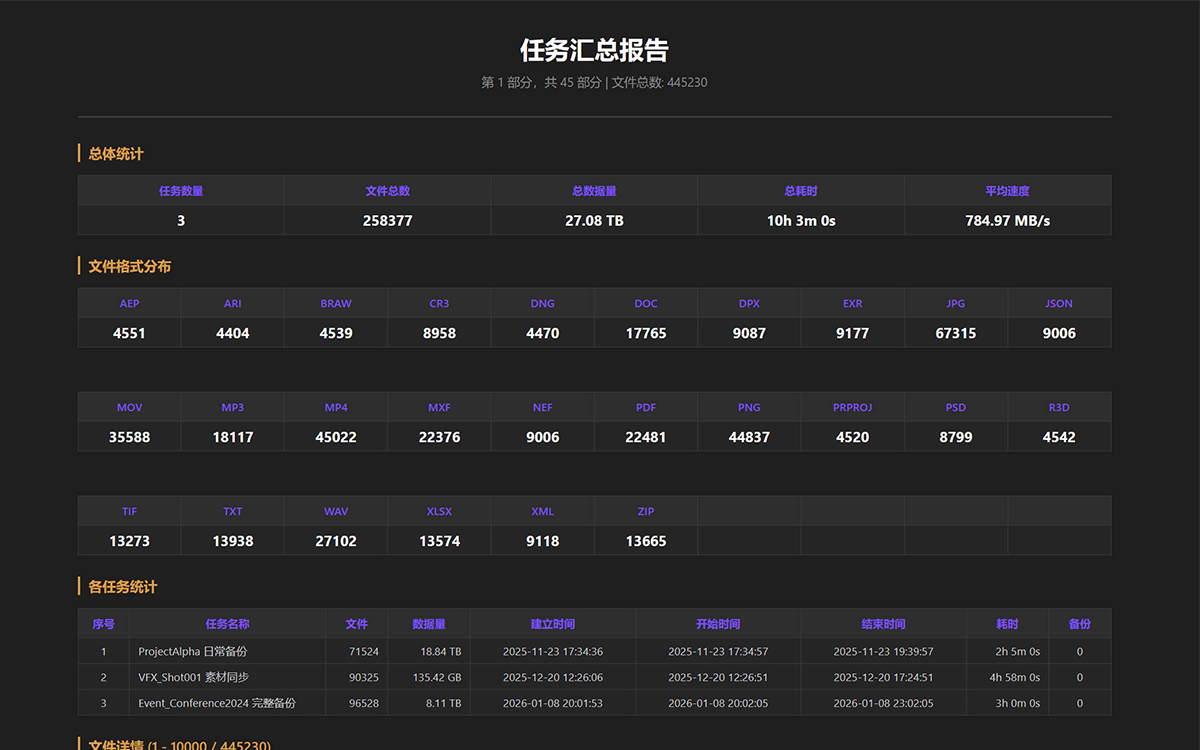This screenshot has width=1200, height=750.
Task: Select the JPG format header cell
Action: point(956,303)
